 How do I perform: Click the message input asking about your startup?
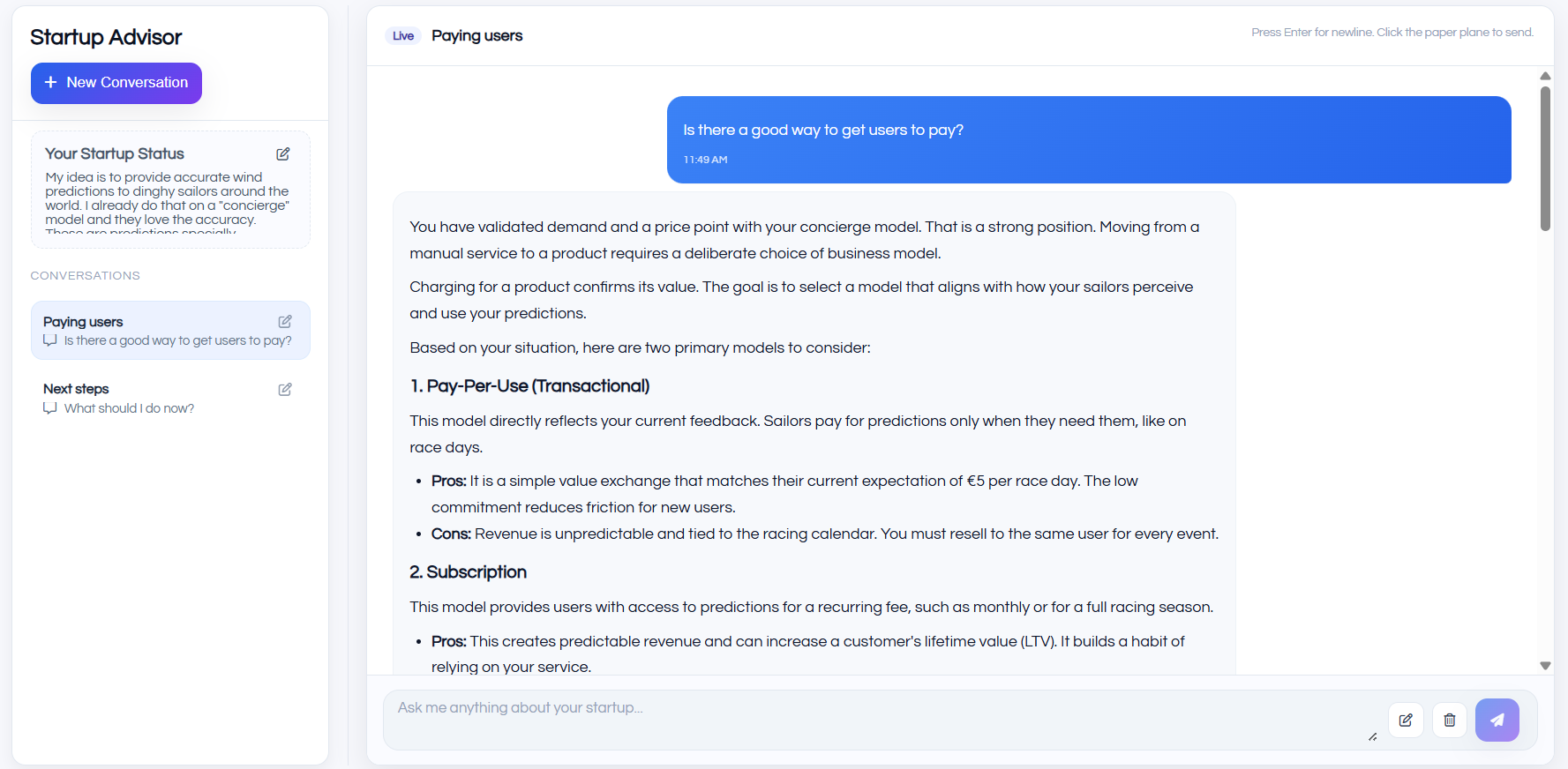point(794,707)
